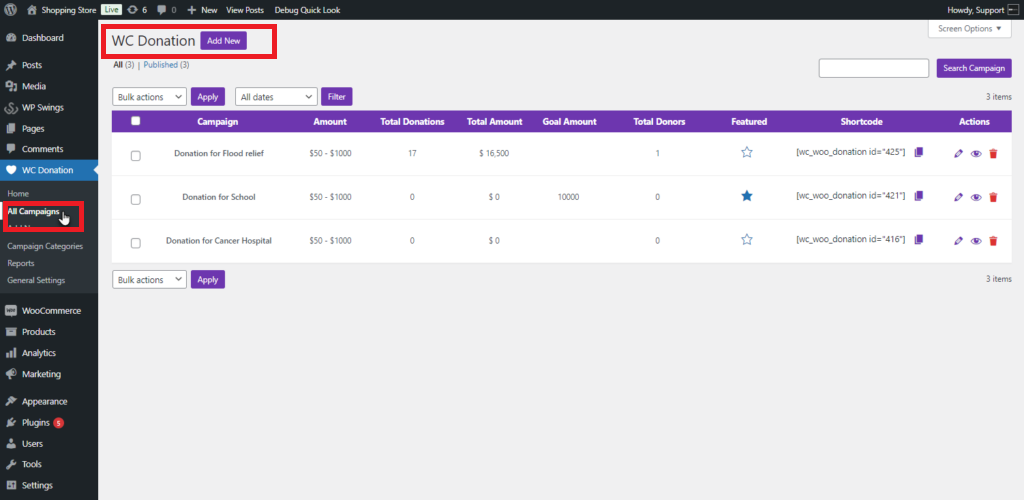
Task: Expand Screen Options panel
Action: [969, 29]
